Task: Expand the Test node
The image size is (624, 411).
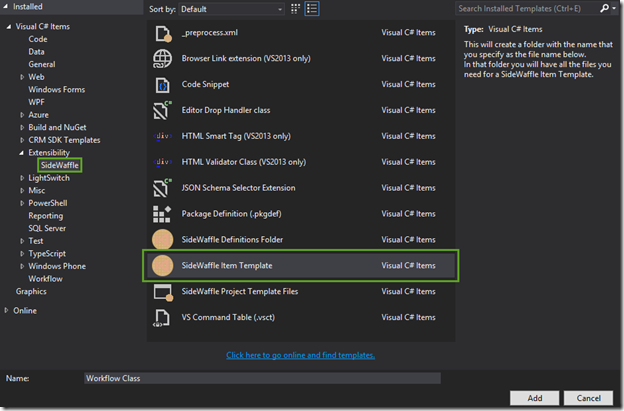Action: tap(22, 241)
